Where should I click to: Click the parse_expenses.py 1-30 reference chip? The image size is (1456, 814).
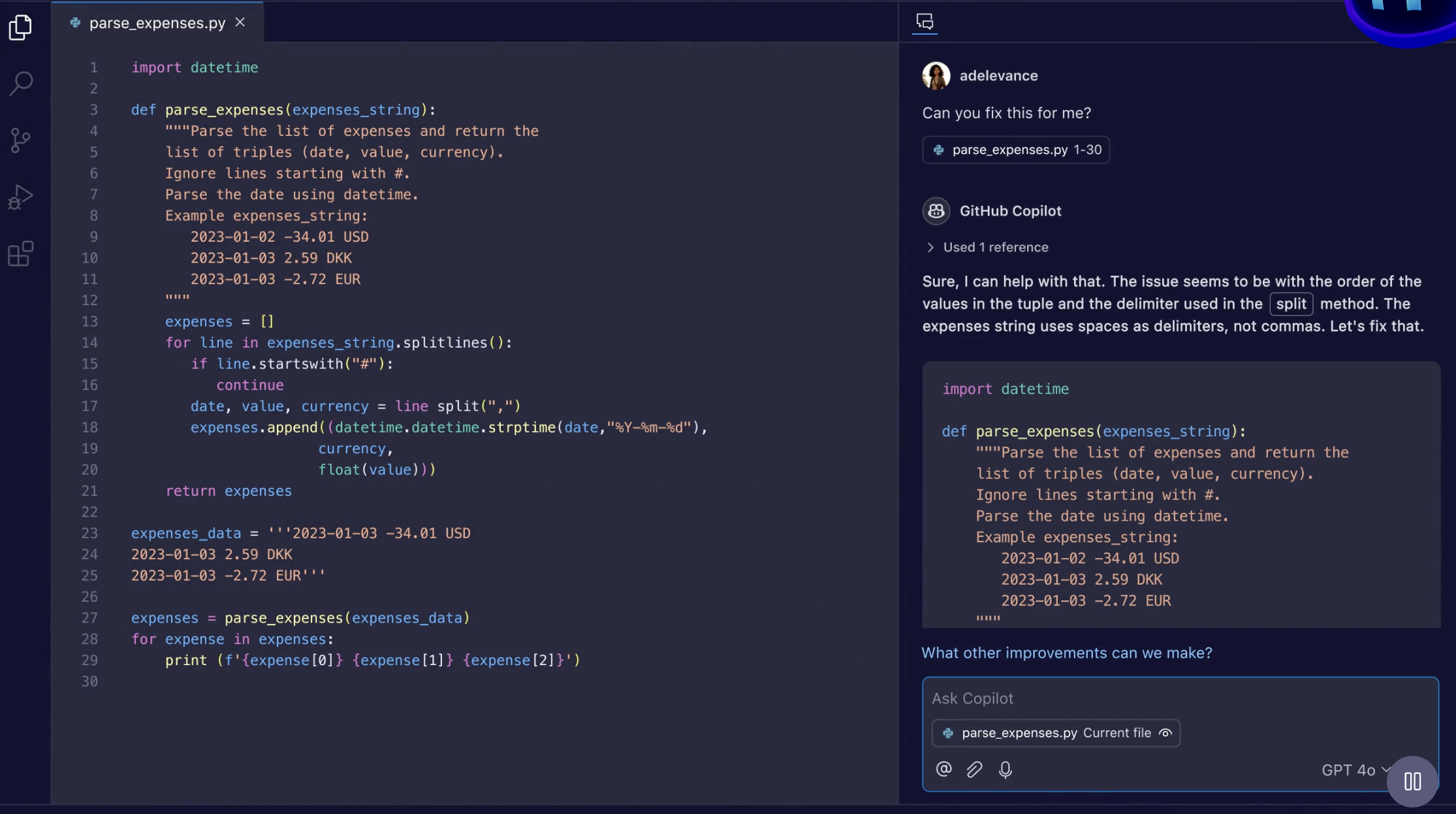pyautogui.click(x=1016, y=150)
